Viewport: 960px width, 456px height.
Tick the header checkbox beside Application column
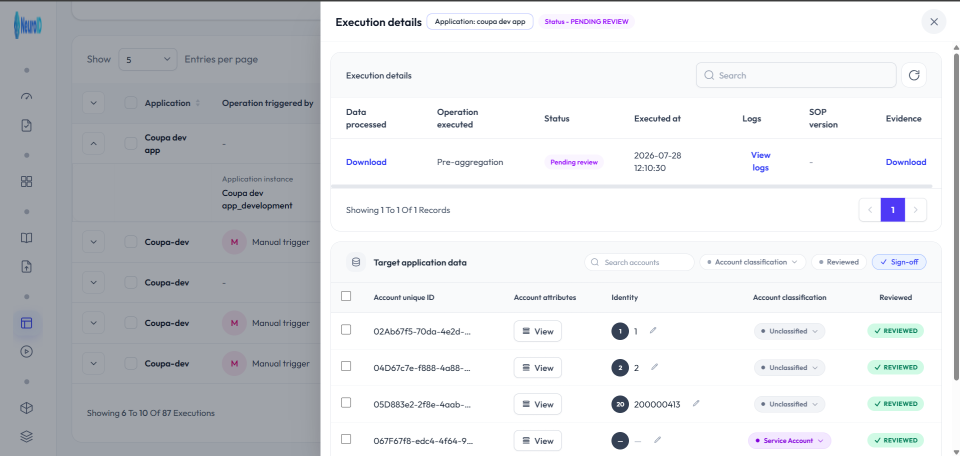point(131,103)
